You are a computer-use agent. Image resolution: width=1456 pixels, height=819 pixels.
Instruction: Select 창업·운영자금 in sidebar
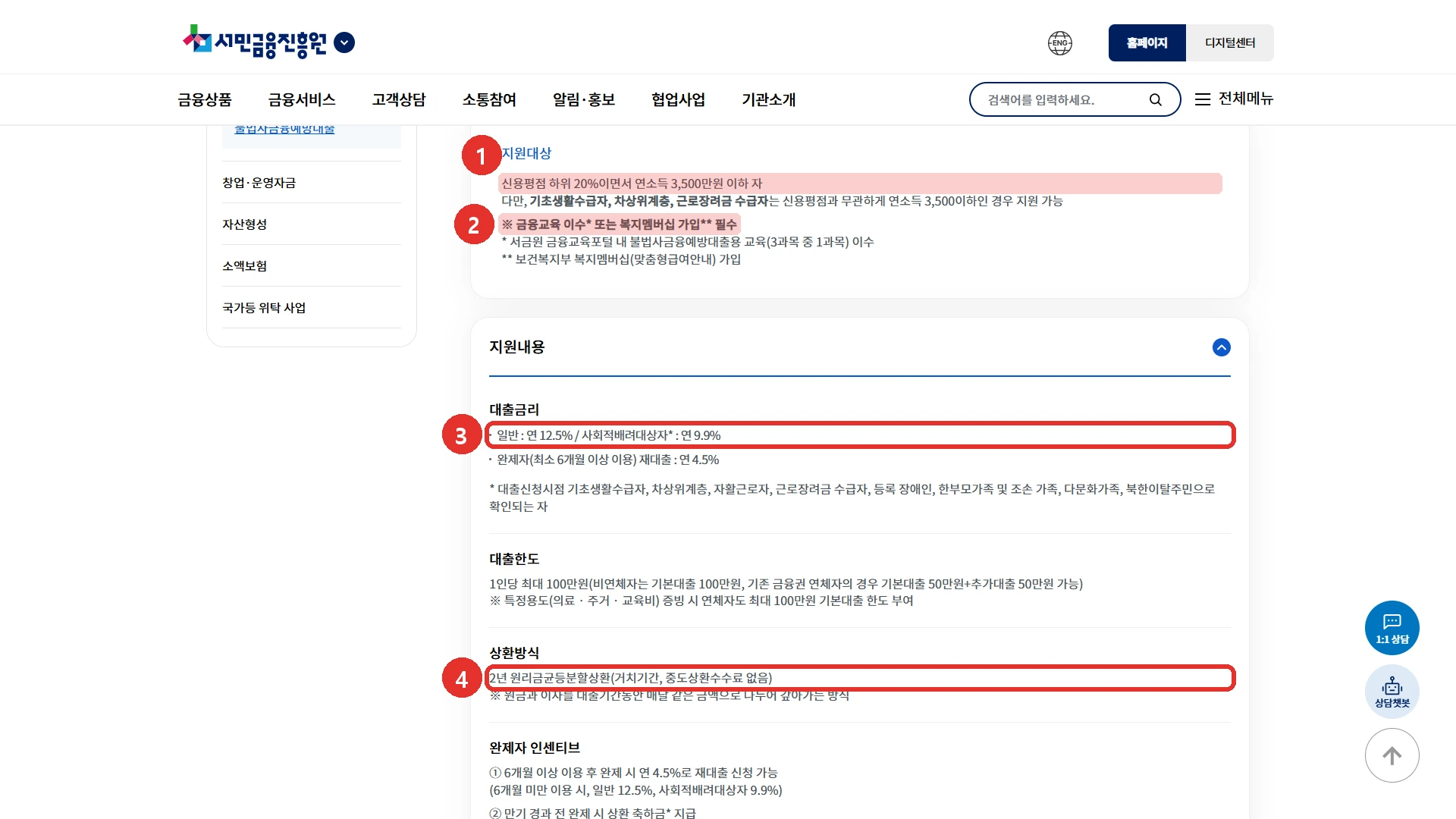(259, 183)
